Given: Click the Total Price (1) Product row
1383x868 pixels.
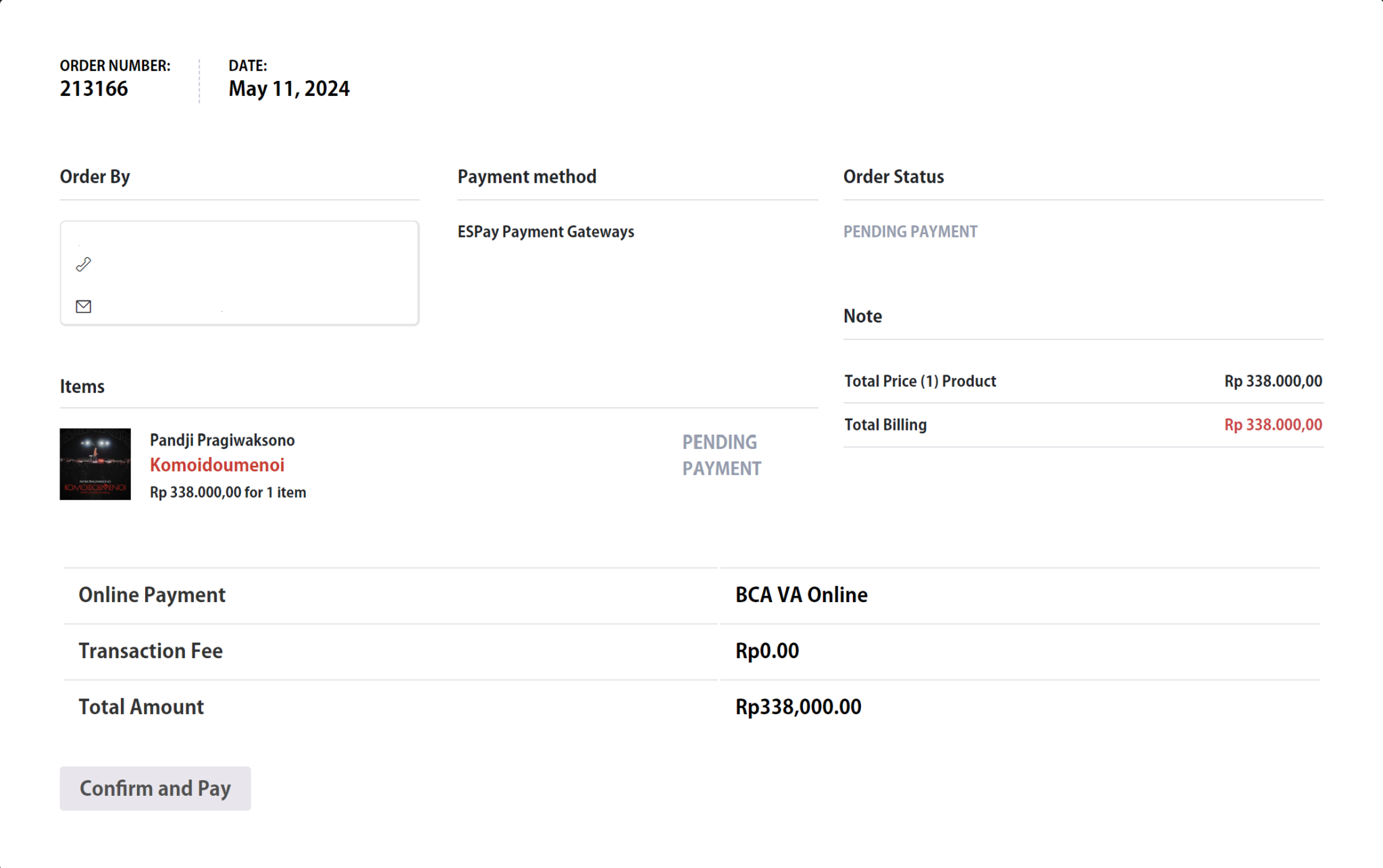Looking at the screenshot, I should tap(920, 381).
